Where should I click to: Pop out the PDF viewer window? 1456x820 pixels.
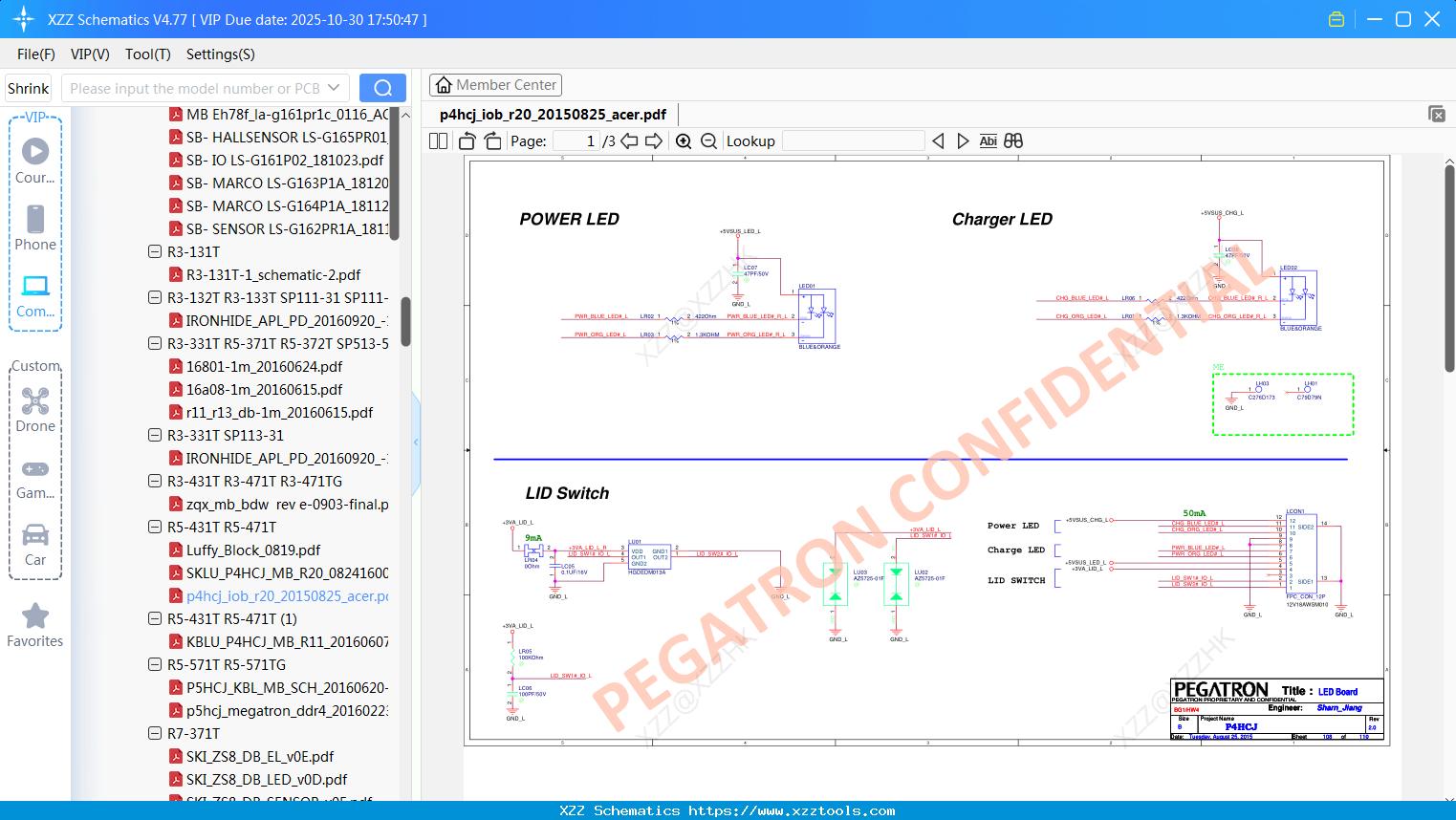[1437, 114]
